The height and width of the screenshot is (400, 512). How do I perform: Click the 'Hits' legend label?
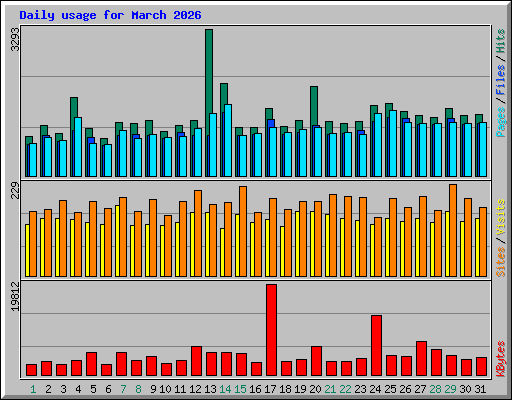[x=501, y=41]
